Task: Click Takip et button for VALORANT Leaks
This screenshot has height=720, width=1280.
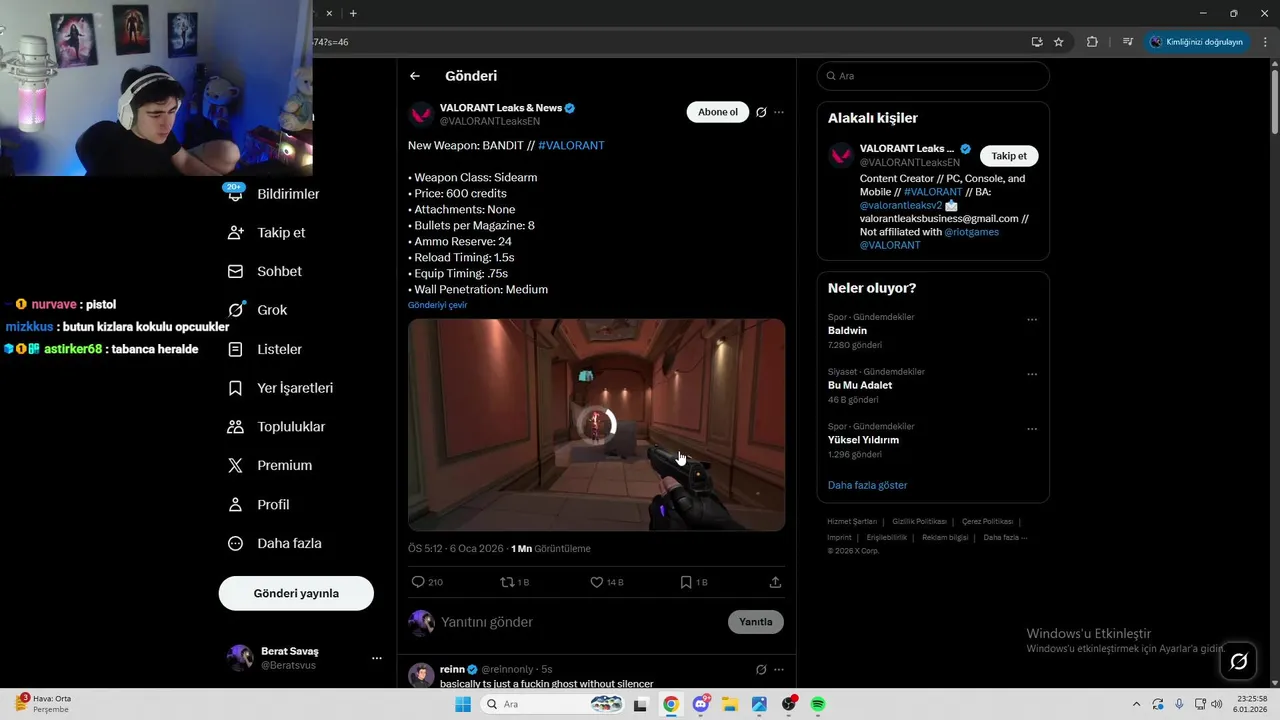Action: 1009,156
